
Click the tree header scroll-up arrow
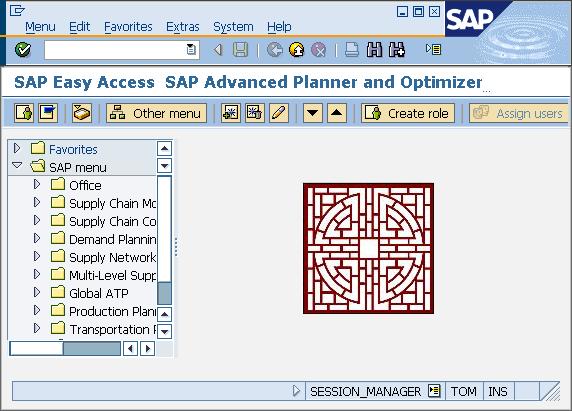pos(165,148)
